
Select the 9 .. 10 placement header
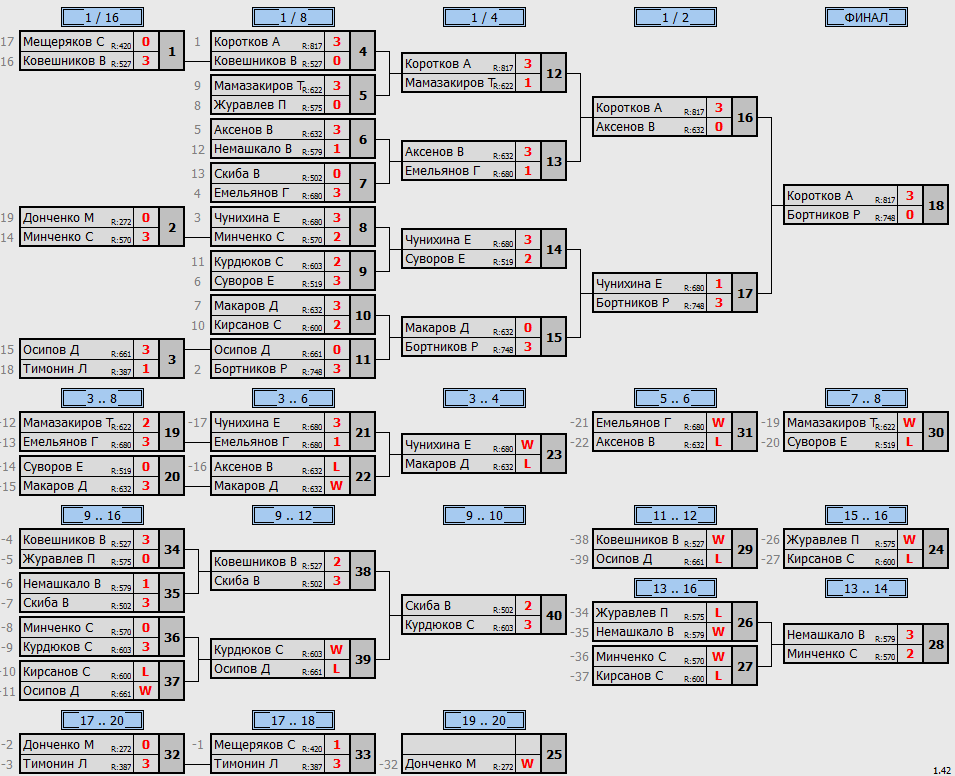coord(484,515)
